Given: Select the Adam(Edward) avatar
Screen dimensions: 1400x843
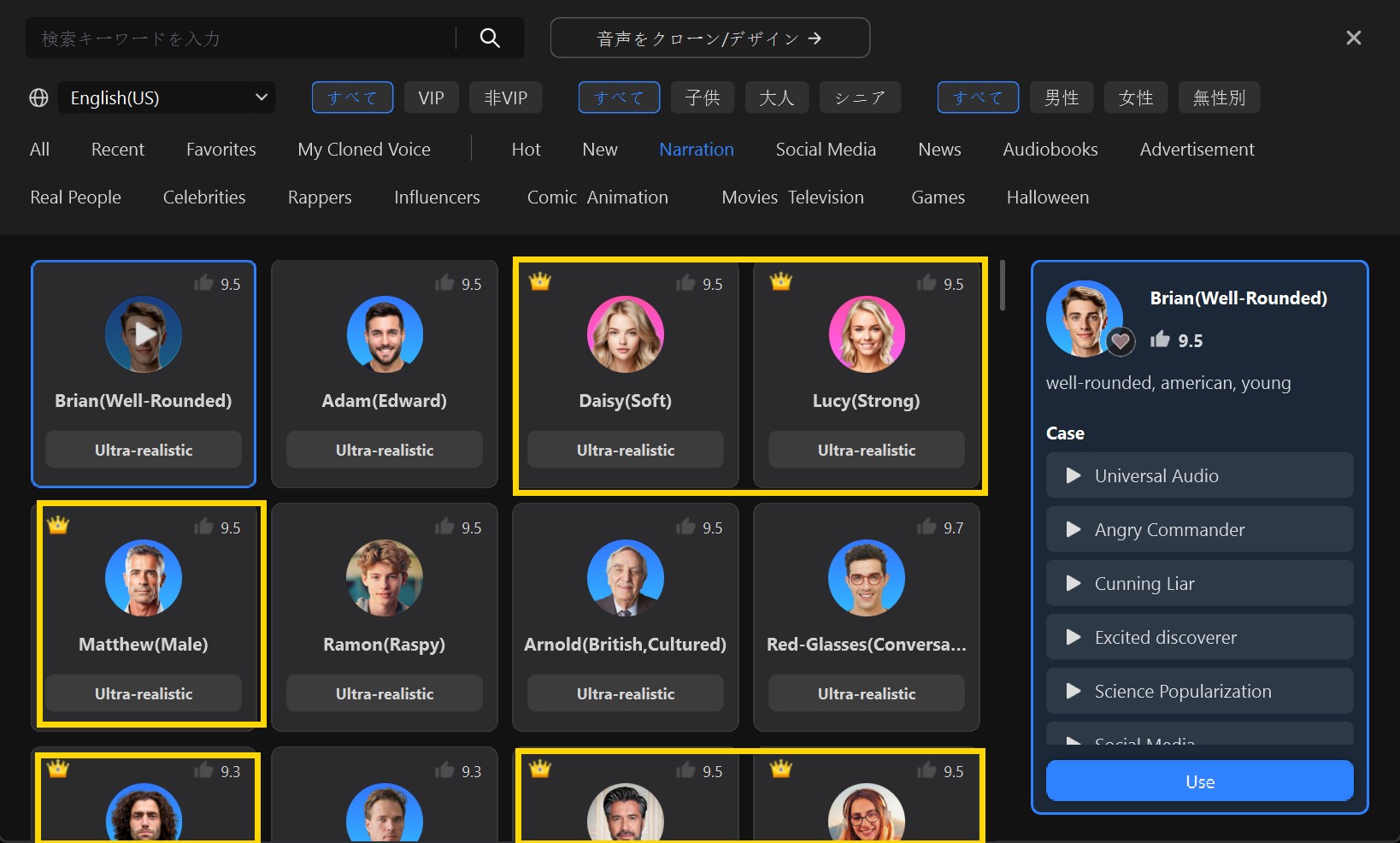Looking at the screenshot, I should pyautogui.click(x=385, y=333).
